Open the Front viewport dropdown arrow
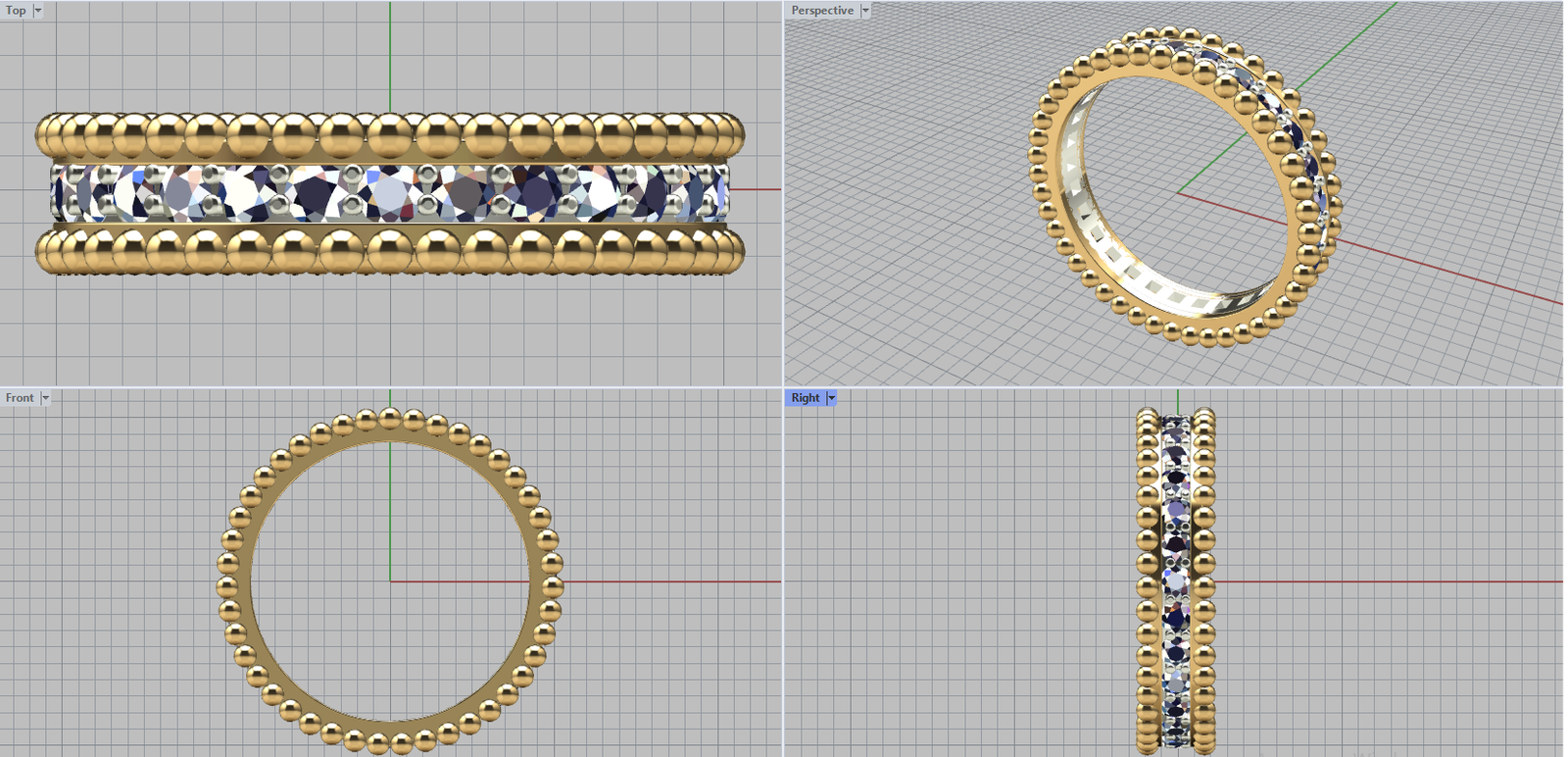This screenshot has height=757, width=1568. click(x=45, y=397)
